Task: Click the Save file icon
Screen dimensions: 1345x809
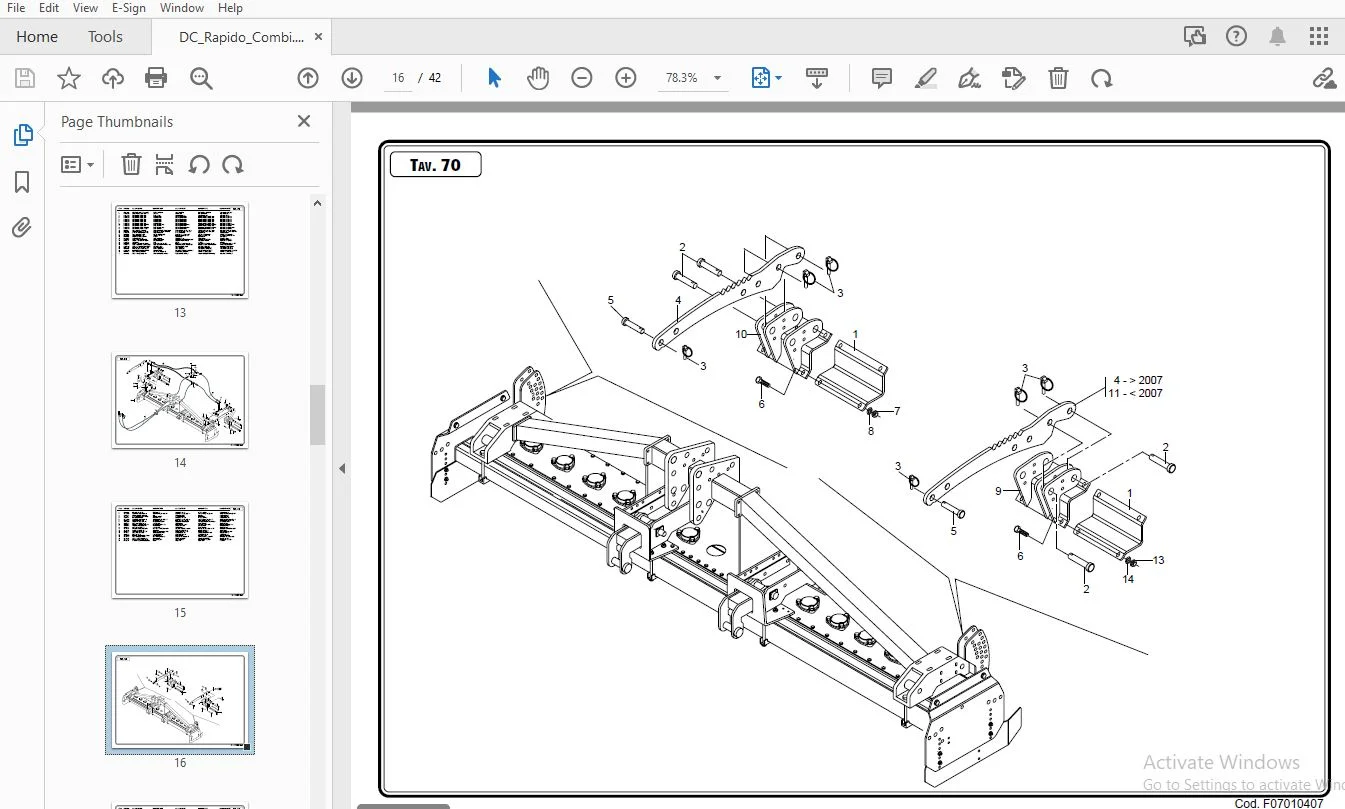Action: point(25,78)
